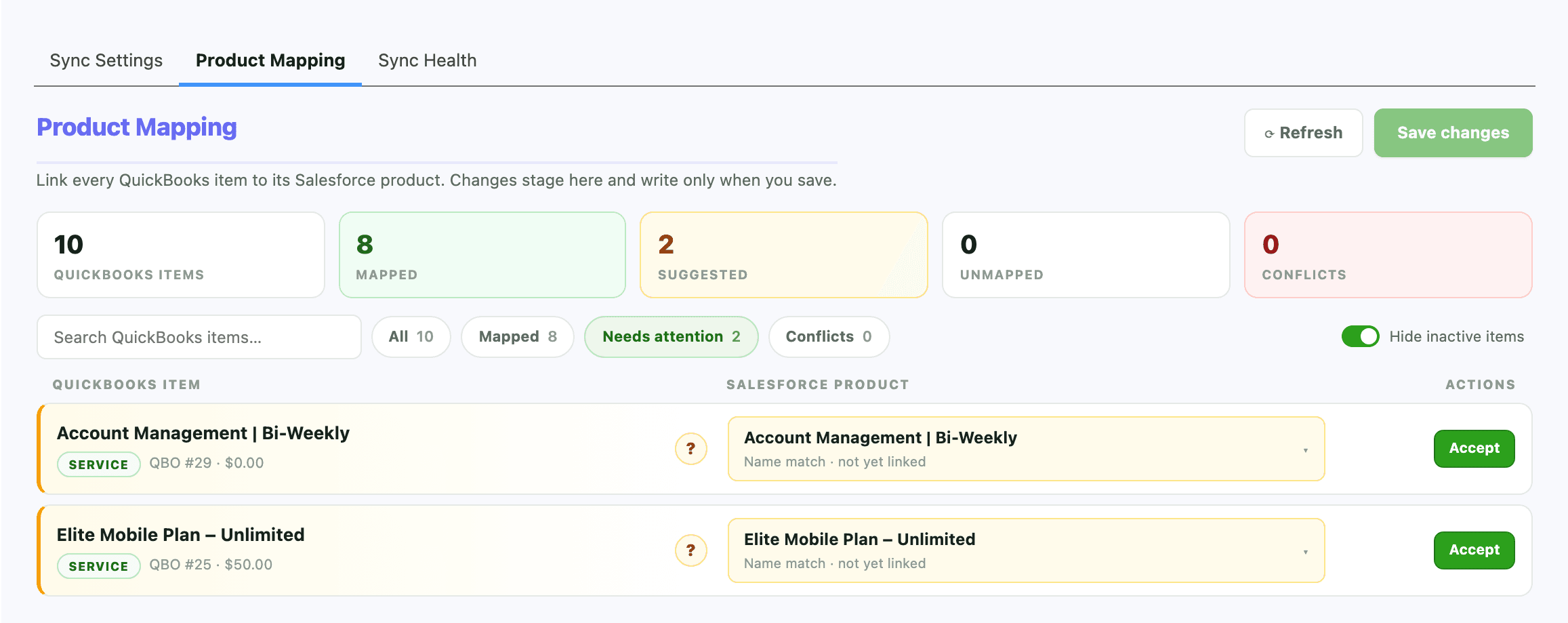Viewport: 1568px width, 623px height.
Task: Click the Refresh button
Action: coord(1303,133)
